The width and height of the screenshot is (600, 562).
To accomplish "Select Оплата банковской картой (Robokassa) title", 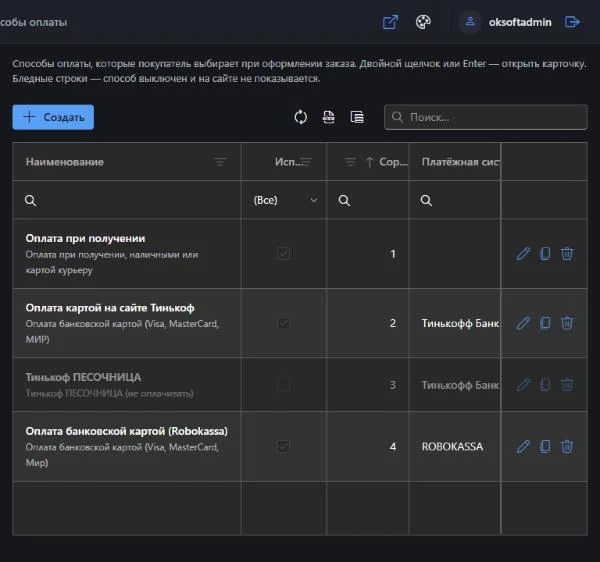I will click(127, 431).
